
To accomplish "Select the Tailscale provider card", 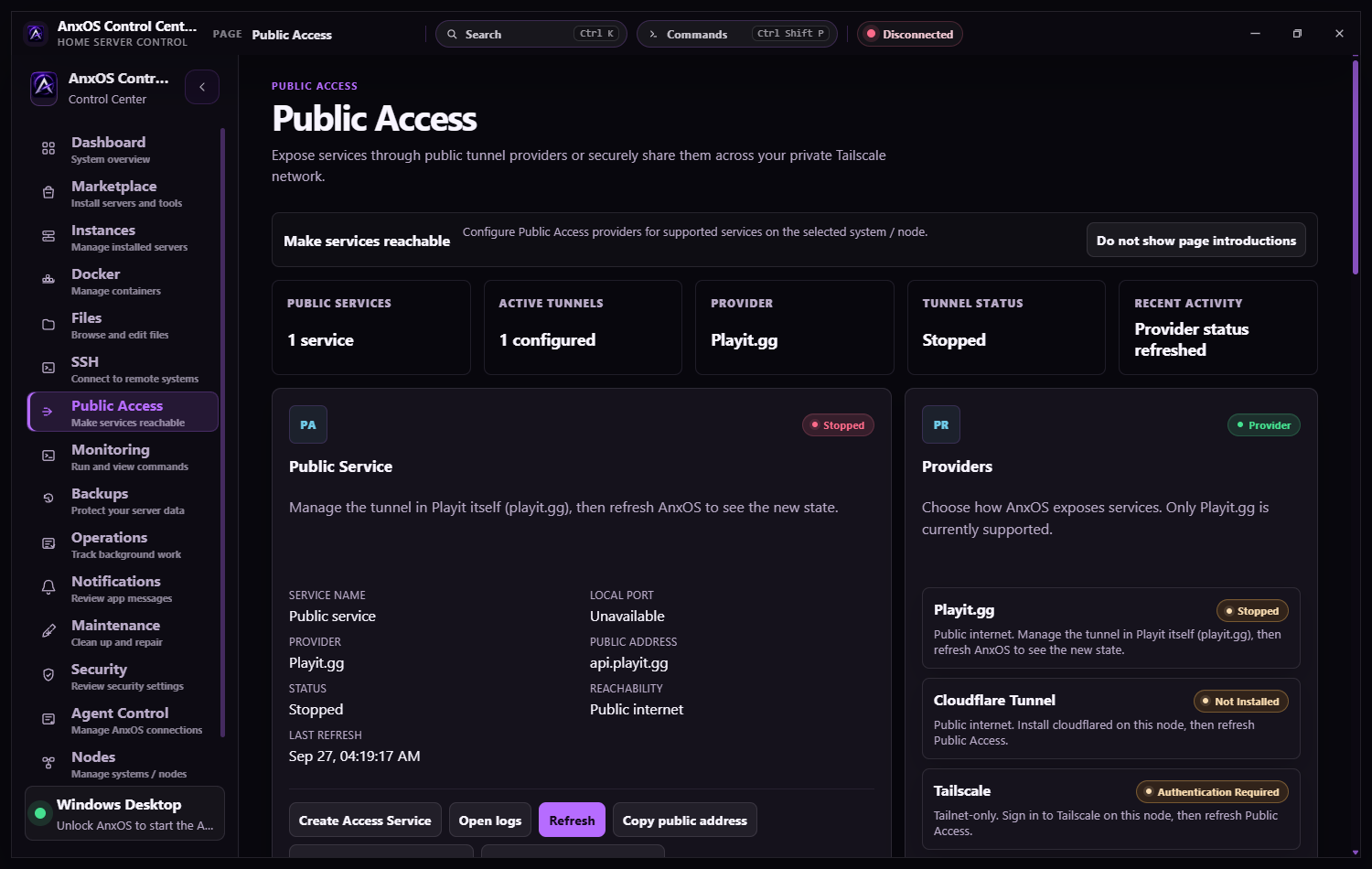I will (1111, 809).
